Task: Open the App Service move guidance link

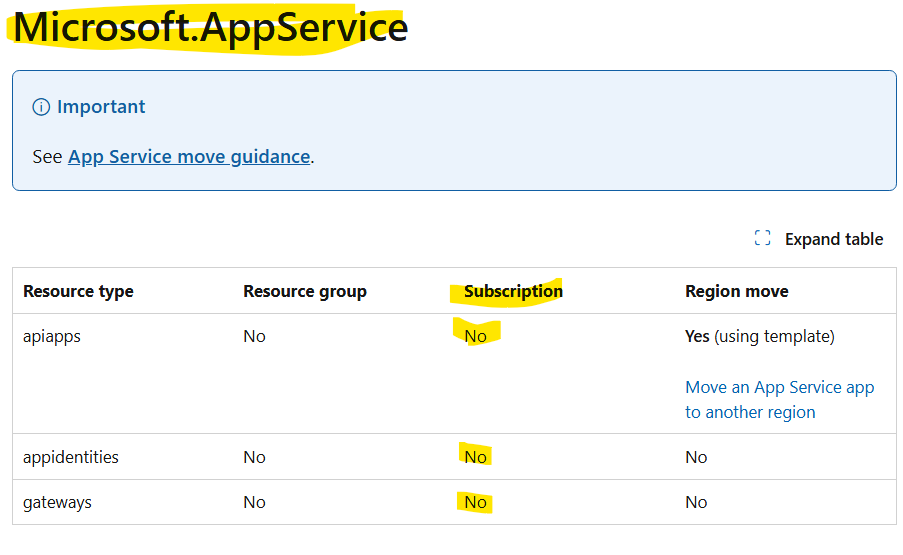Action: (x=189, y=157)
